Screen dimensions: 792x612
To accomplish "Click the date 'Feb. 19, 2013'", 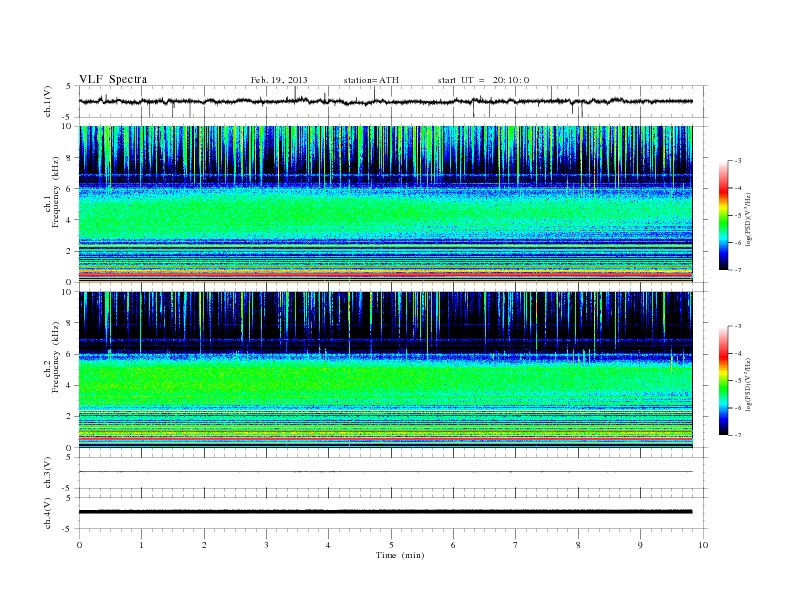I will pyautogui.click(x=279, y=80).
